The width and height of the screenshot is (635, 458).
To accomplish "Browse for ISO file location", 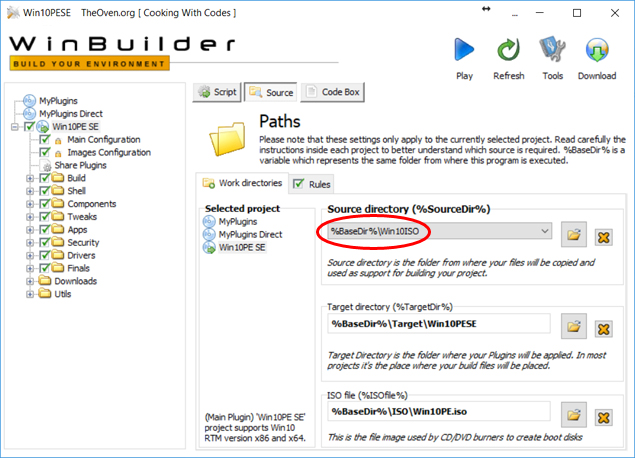I will [574, 415].
